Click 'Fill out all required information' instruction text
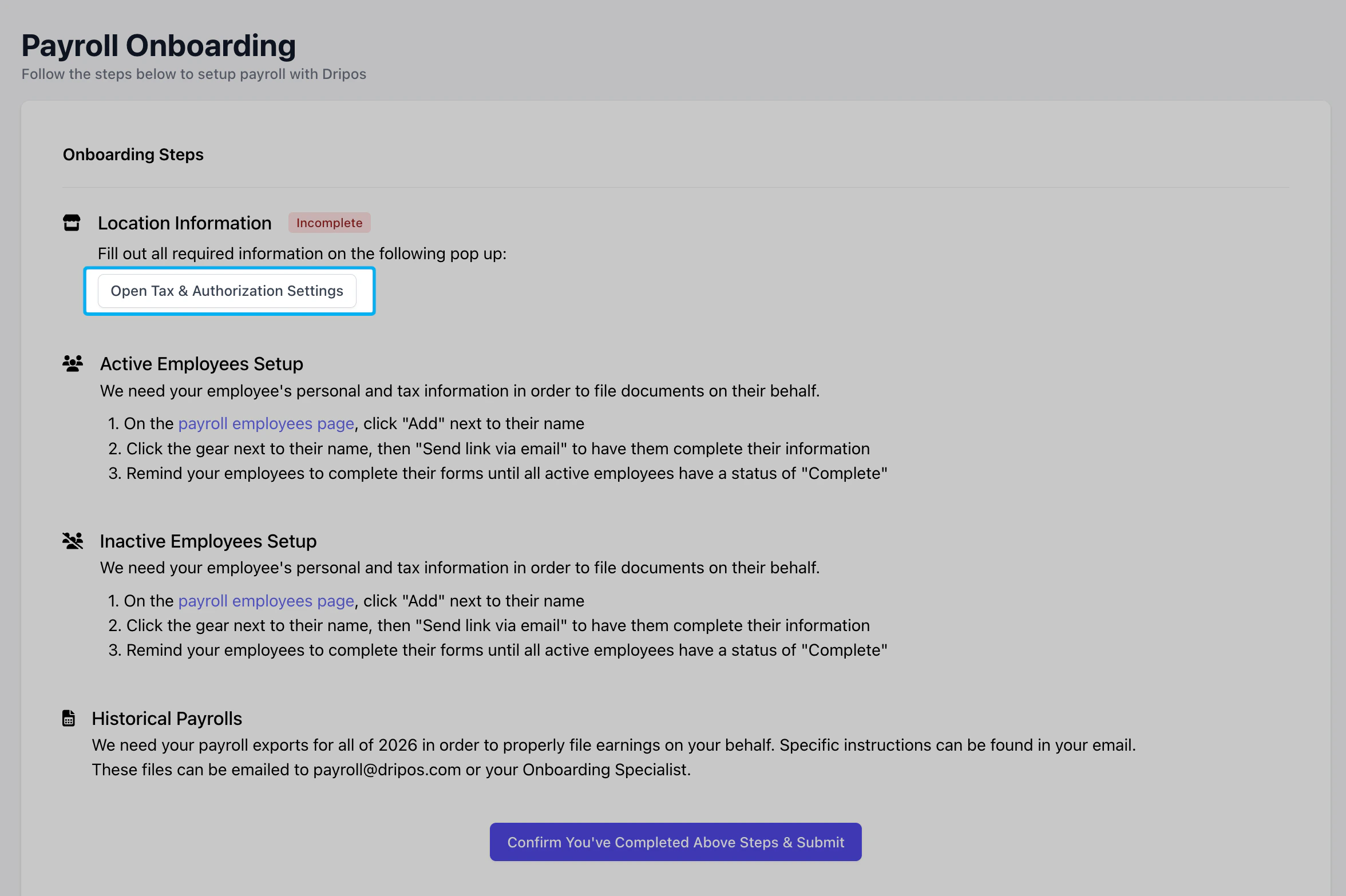This screenshot has height=896, width=1346. tap(302, 253)
